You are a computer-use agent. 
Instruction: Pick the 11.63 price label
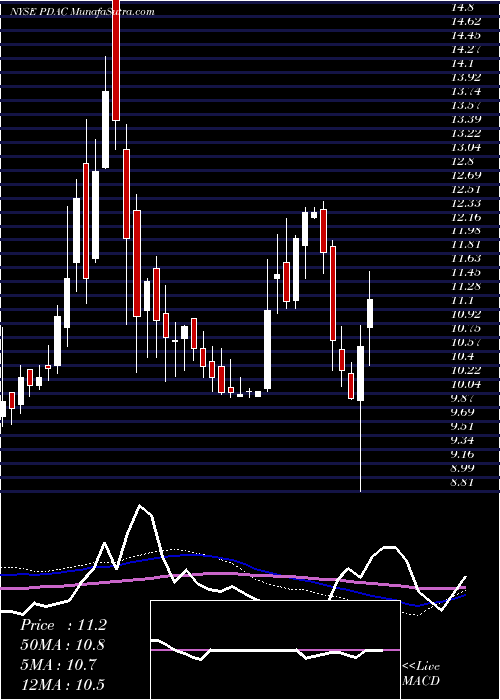click(x=466, y=258)
